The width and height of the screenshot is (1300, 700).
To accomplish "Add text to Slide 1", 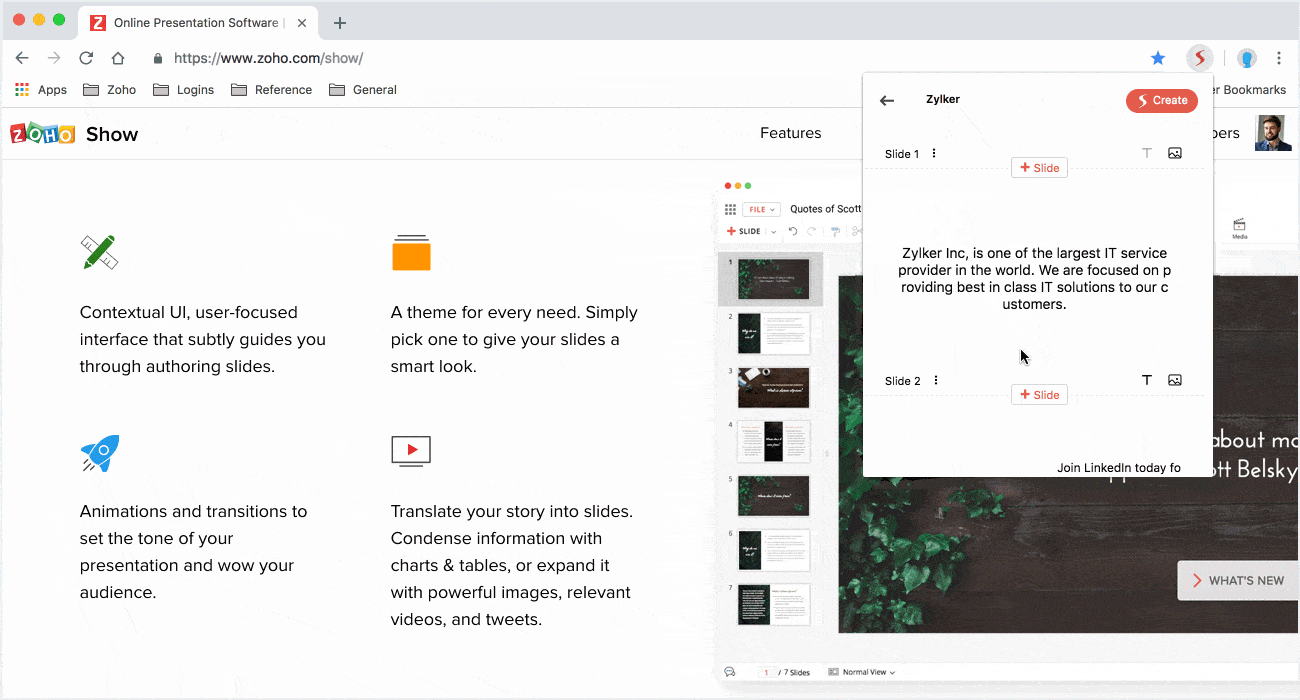I will pyautogui.click(x=1147, y=153).
